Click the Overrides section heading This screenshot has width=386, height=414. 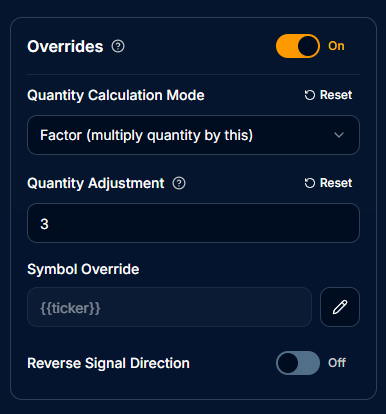pos(65,46)
